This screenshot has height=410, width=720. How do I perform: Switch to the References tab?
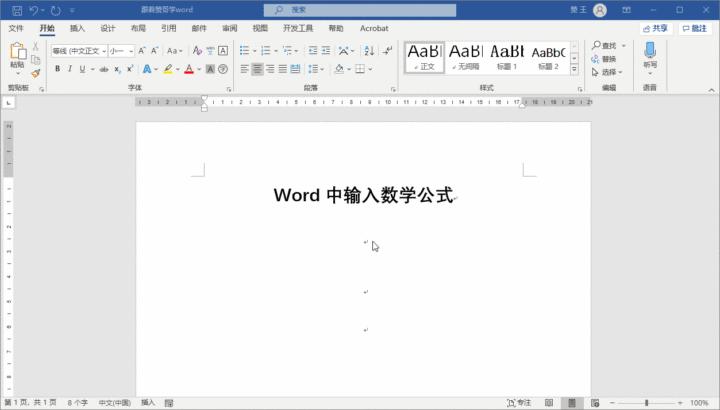[169, 28]
